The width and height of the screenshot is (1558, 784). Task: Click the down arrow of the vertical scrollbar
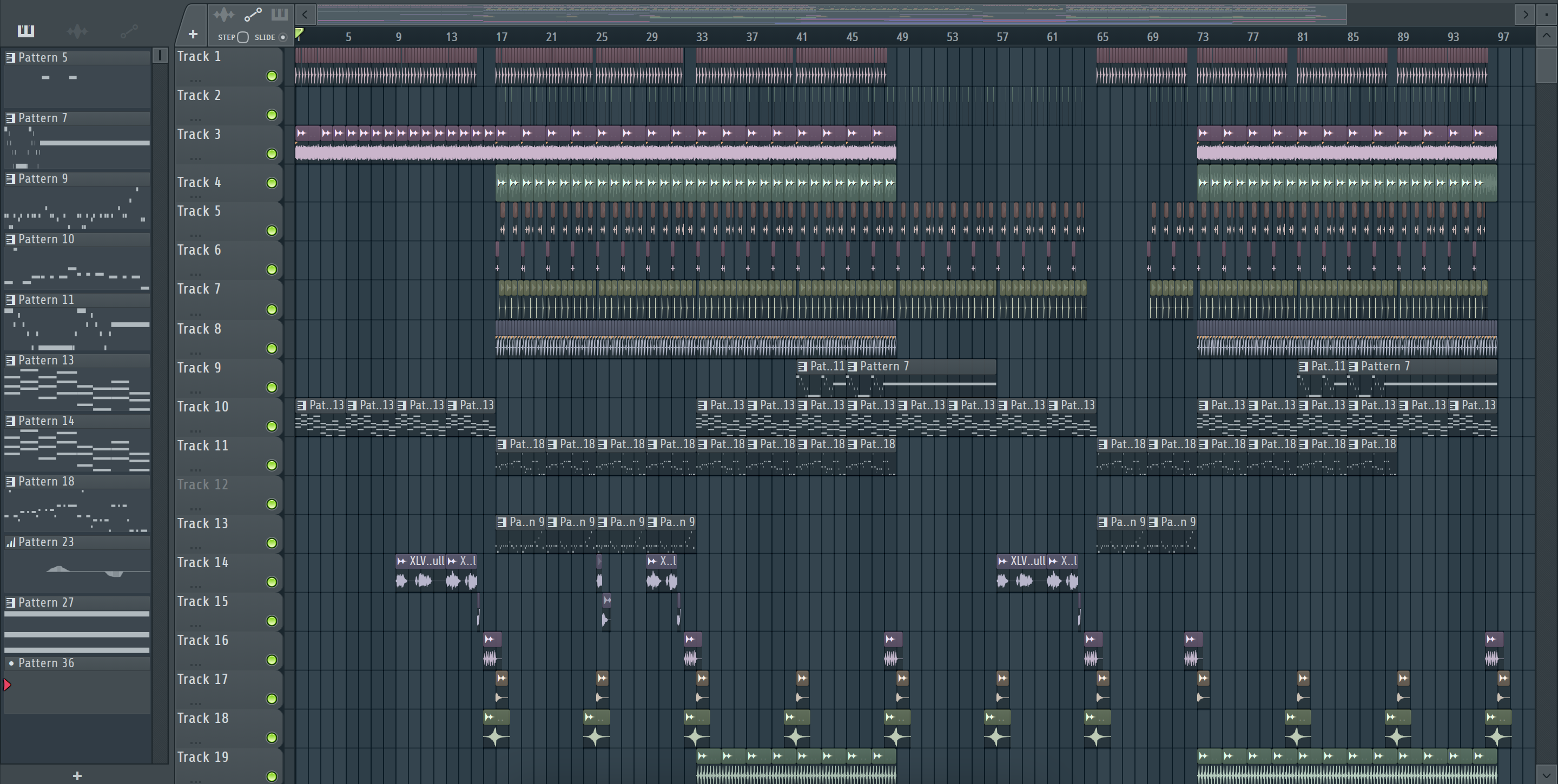[1547, 774]
